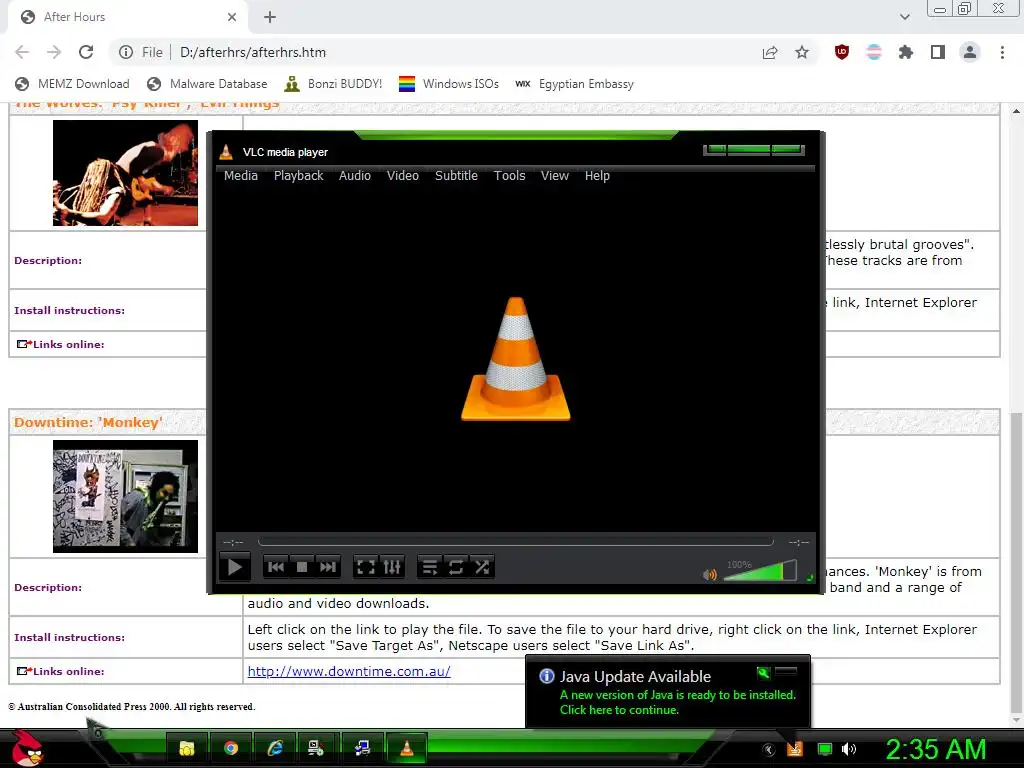
Task: Play media in VLC
Action: pyautogui.click(x=234, y=567)
